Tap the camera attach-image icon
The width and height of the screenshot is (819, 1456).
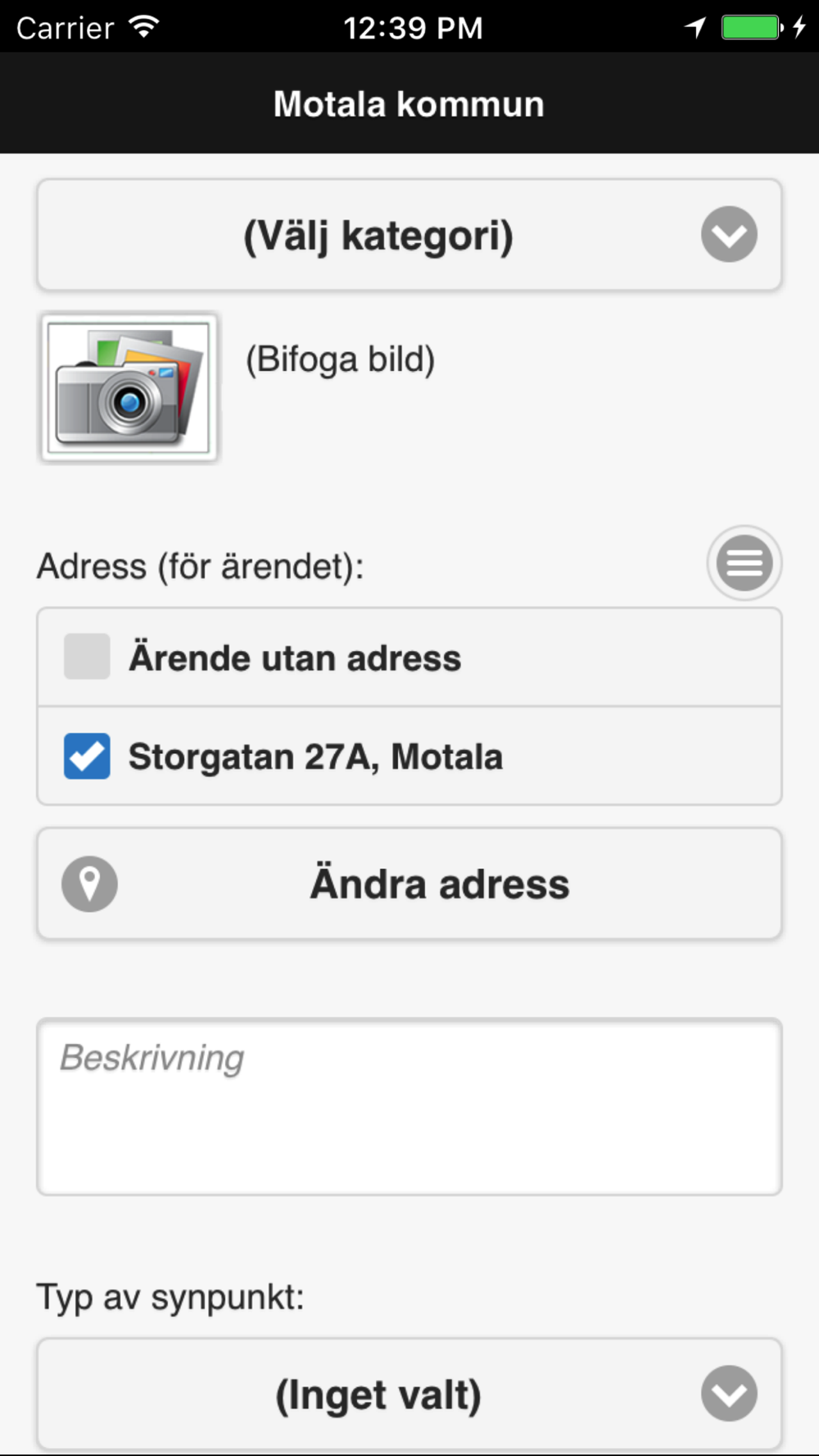[129, 387]
